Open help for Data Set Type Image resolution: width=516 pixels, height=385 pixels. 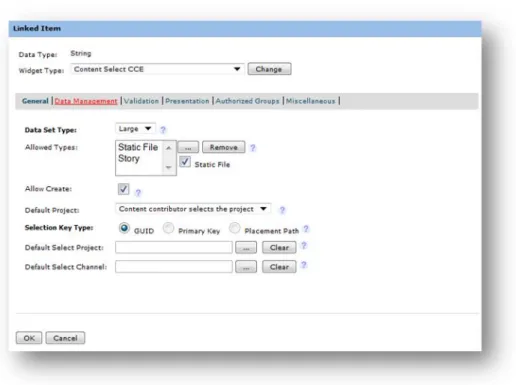(163, 130)
